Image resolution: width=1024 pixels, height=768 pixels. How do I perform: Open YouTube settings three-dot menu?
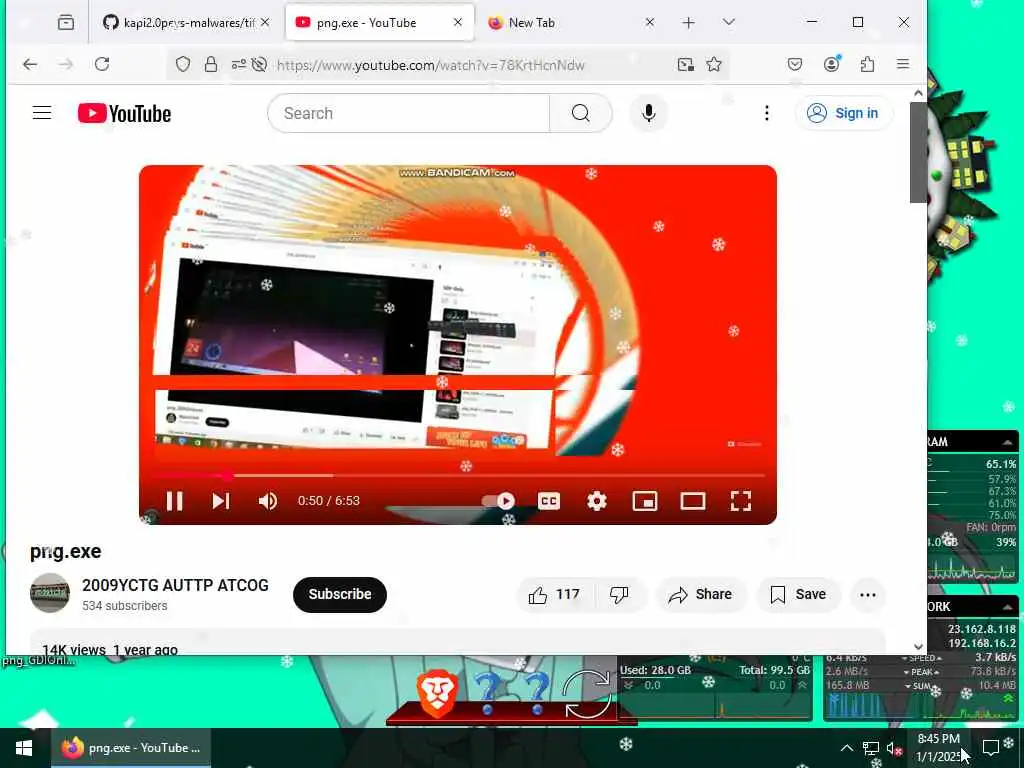tap(767, 113)
